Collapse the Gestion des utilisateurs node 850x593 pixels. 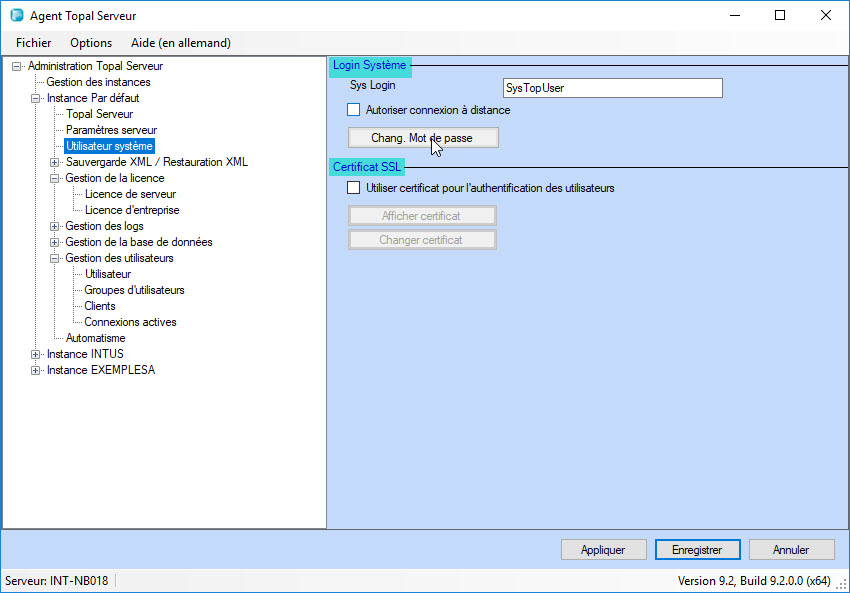click(55, 258)
